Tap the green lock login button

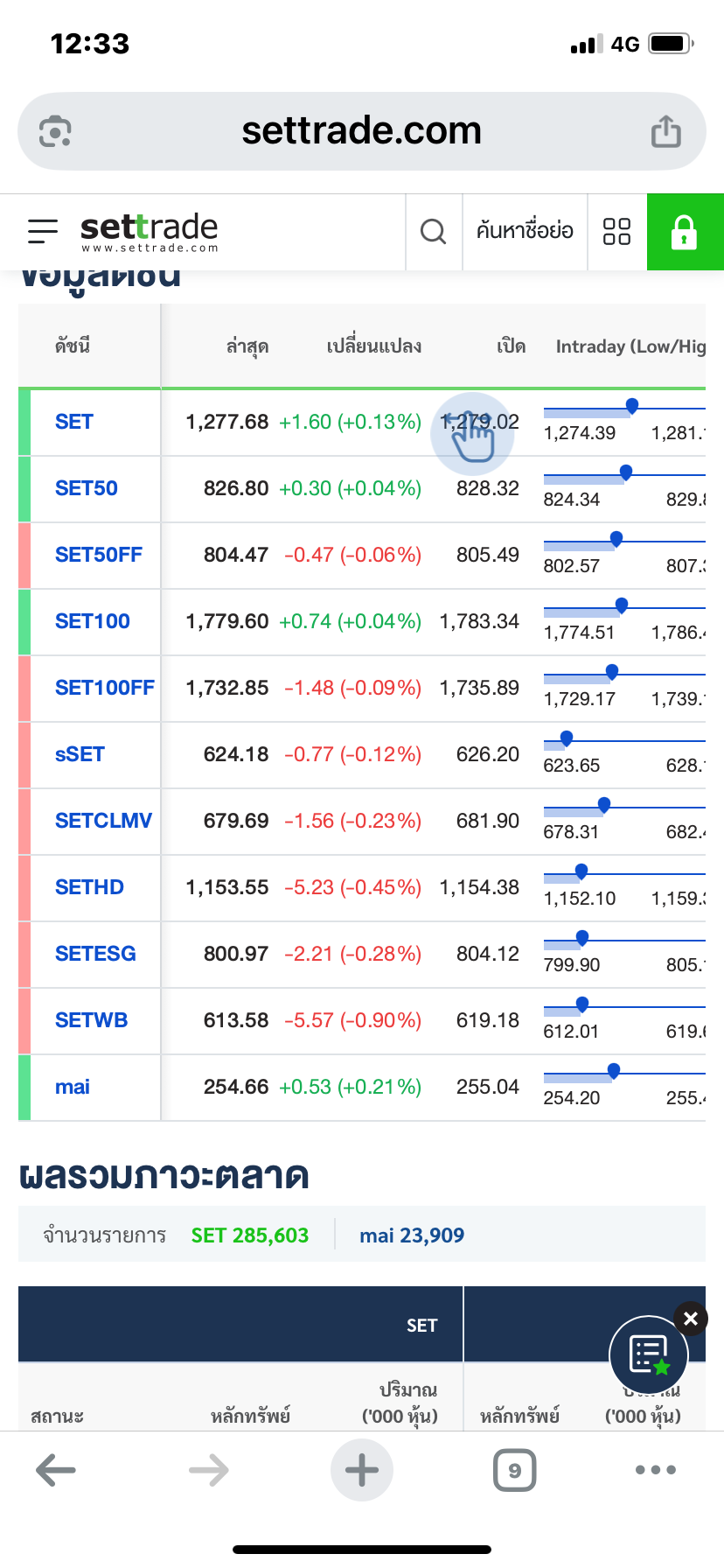(x=685, y=232)
